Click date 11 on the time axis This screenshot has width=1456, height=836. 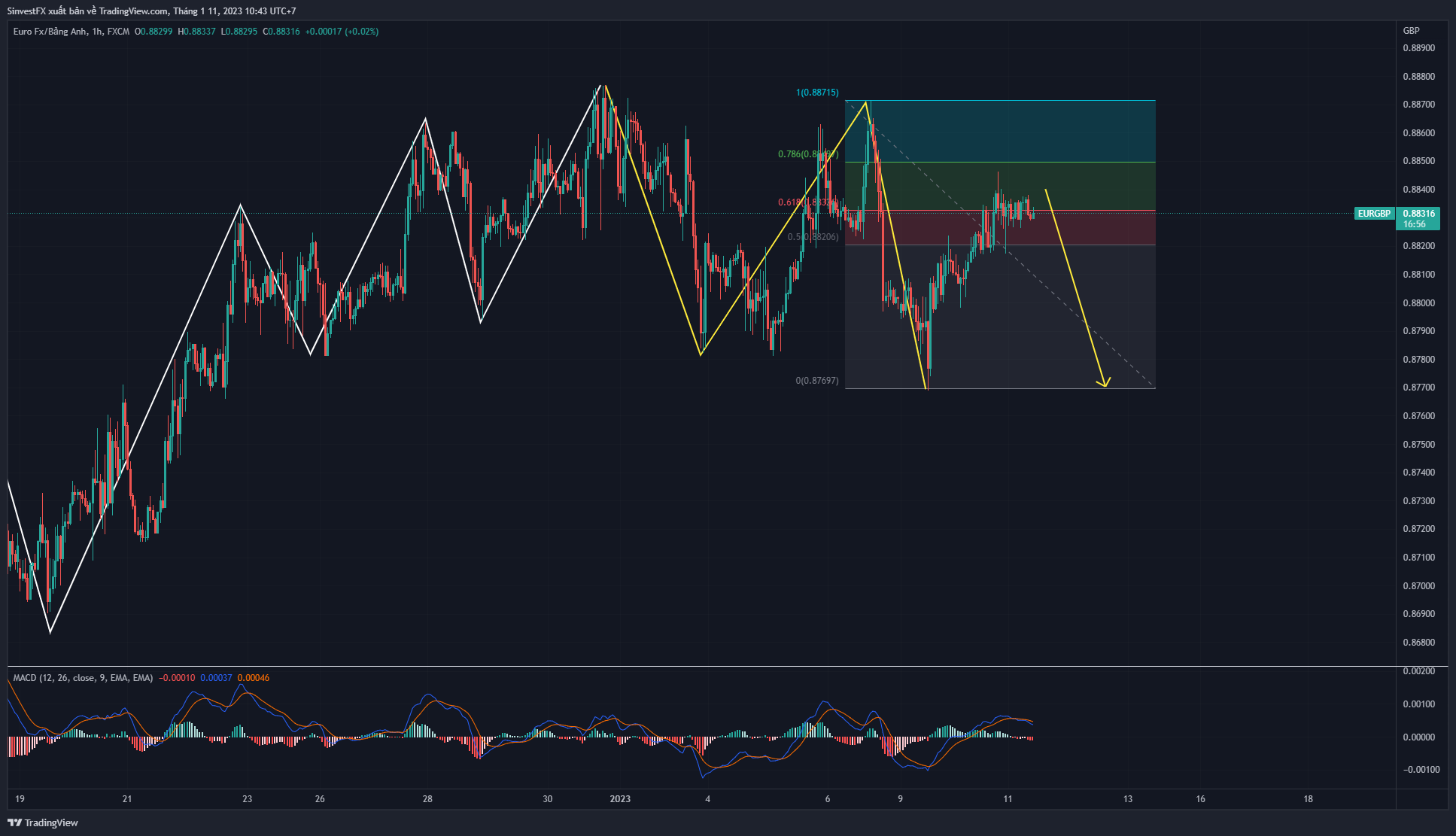tap(1008, 799)
